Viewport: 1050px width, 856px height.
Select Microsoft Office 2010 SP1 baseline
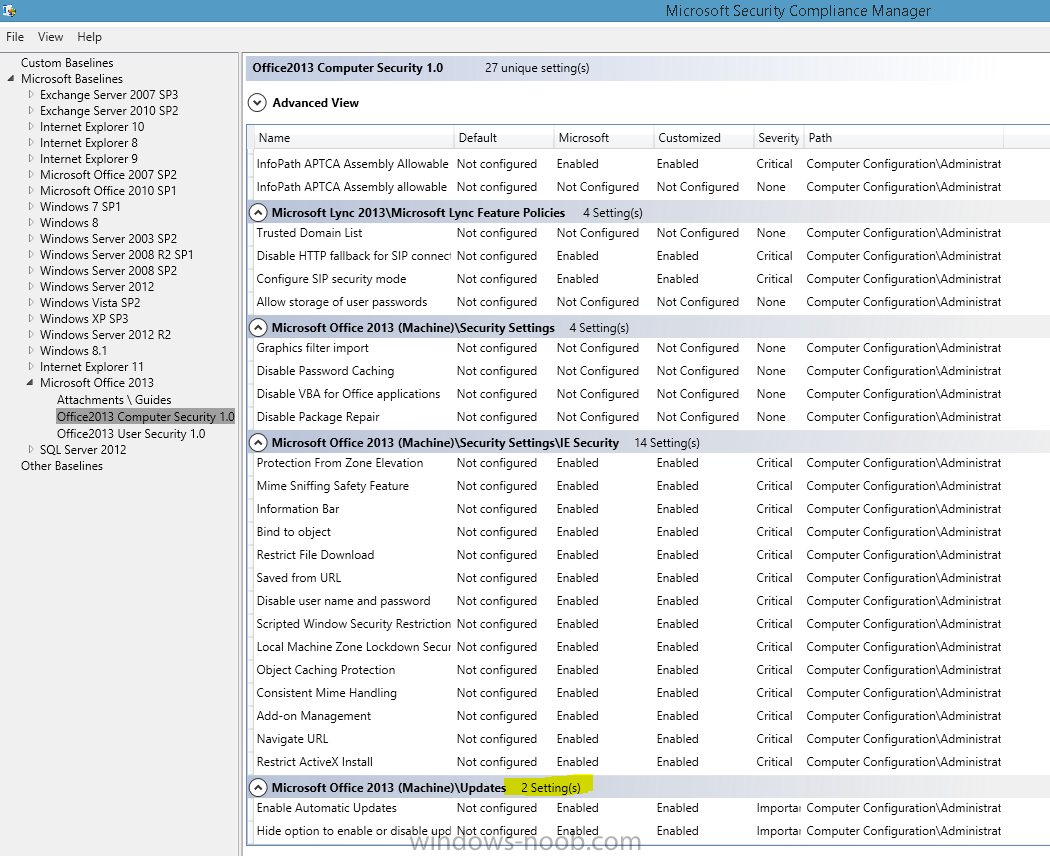[x=108, y=191]
